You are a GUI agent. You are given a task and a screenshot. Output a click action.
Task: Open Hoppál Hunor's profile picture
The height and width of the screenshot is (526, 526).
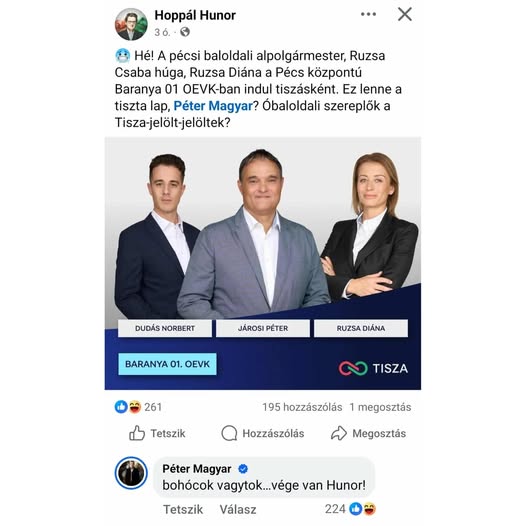131,24
